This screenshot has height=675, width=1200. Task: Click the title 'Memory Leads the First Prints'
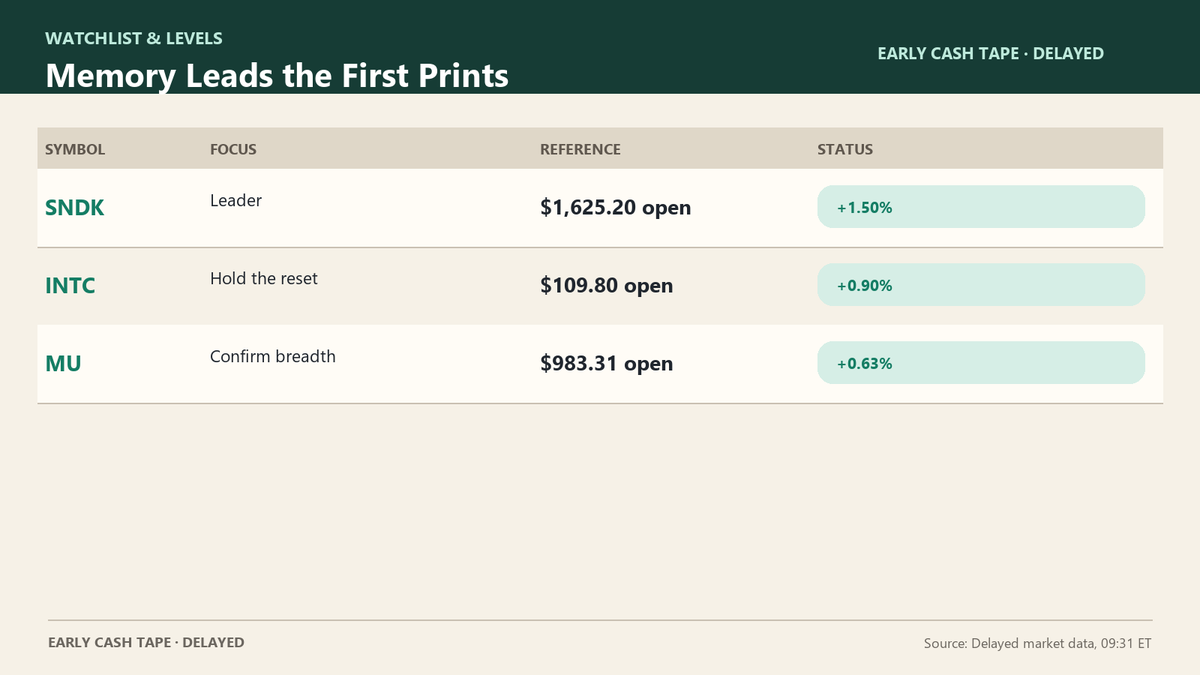tap(277, 76)
